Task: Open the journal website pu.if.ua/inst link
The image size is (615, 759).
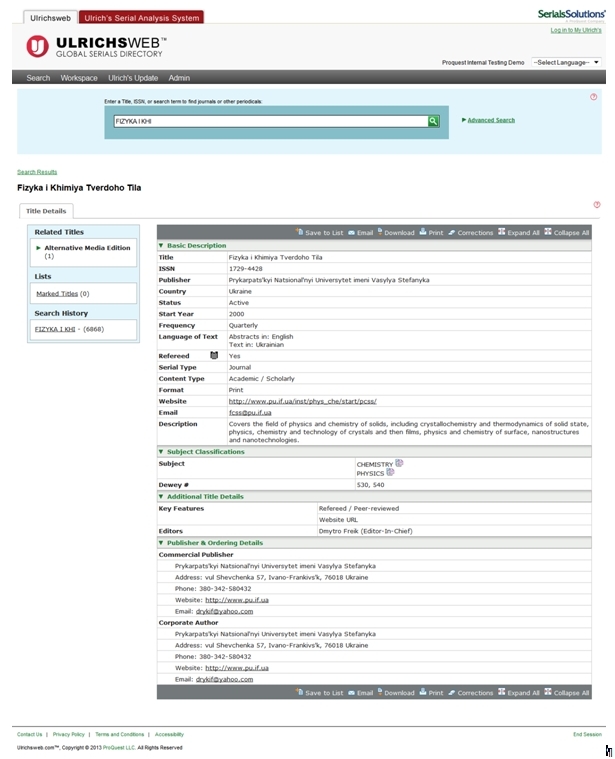Action: click(x=302, y=401)
